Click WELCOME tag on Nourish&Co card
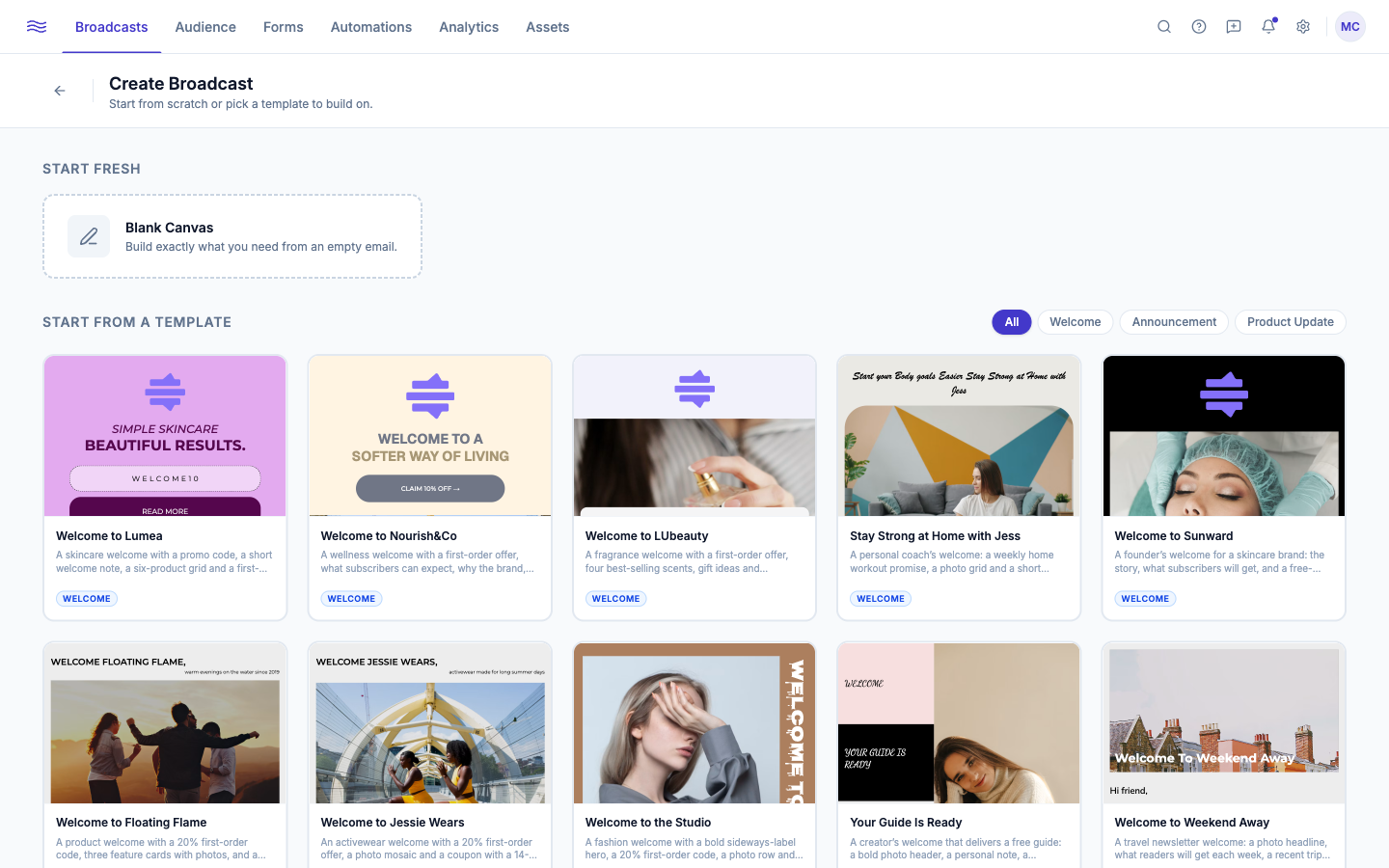 351,599
